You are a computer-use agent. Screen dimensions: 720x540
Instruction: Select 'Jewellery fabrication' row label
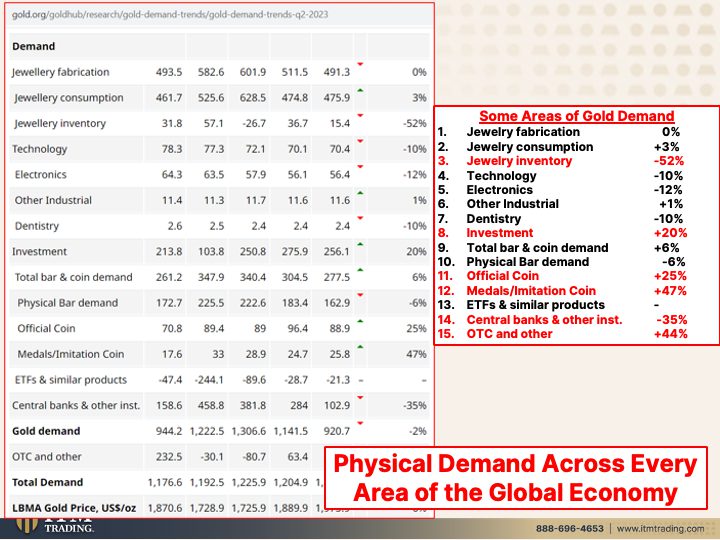pos(61,72)
